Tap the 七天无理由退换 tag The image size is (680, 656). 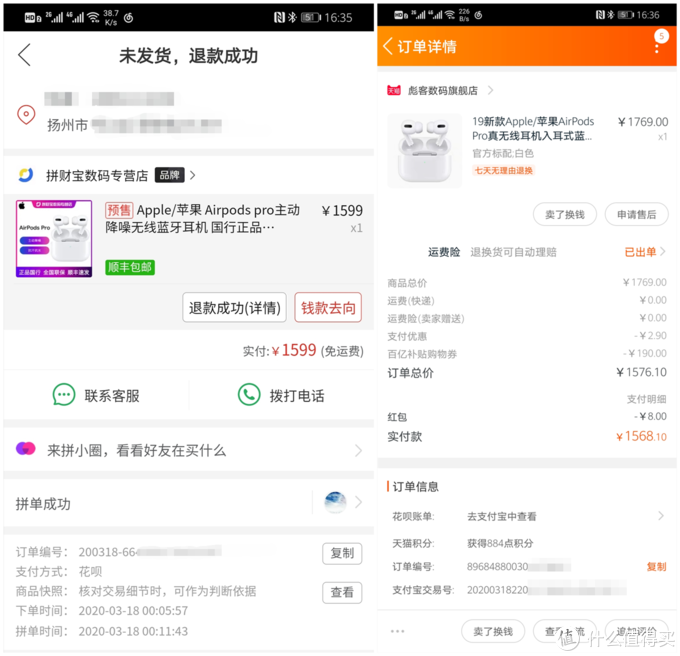[503, 170]
